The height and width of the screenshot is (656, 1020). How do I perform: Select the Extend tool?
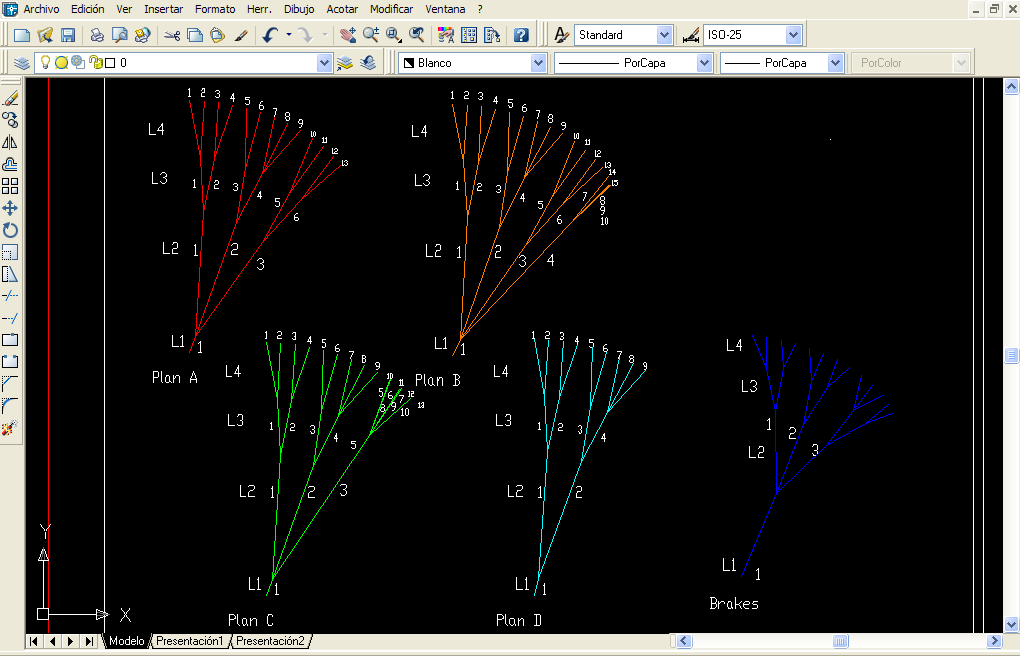10,318
